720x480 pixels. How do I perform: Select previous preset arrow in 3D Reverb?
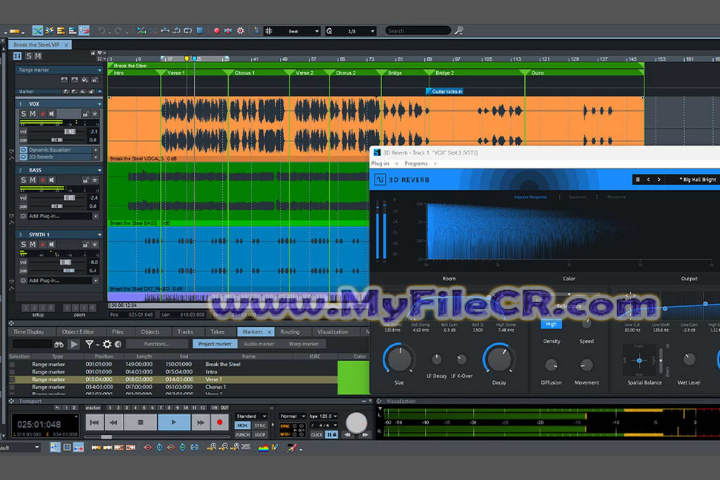click(x=648, y=180)
